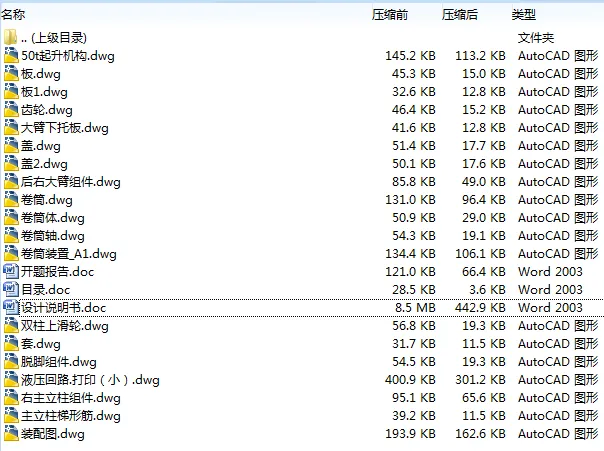Click the 3.6 KB compressed size value
The image size is (604, 451).
point(487,290)
